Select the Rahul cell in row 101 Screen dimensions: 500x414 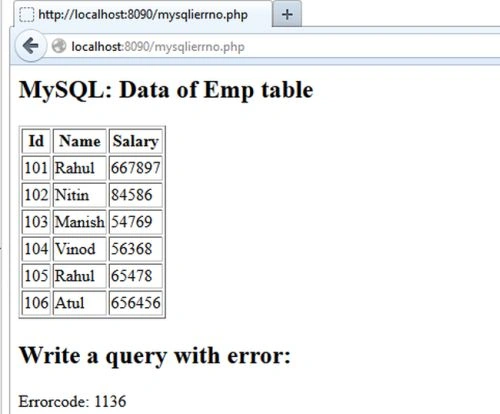click(x=80, y=168)
